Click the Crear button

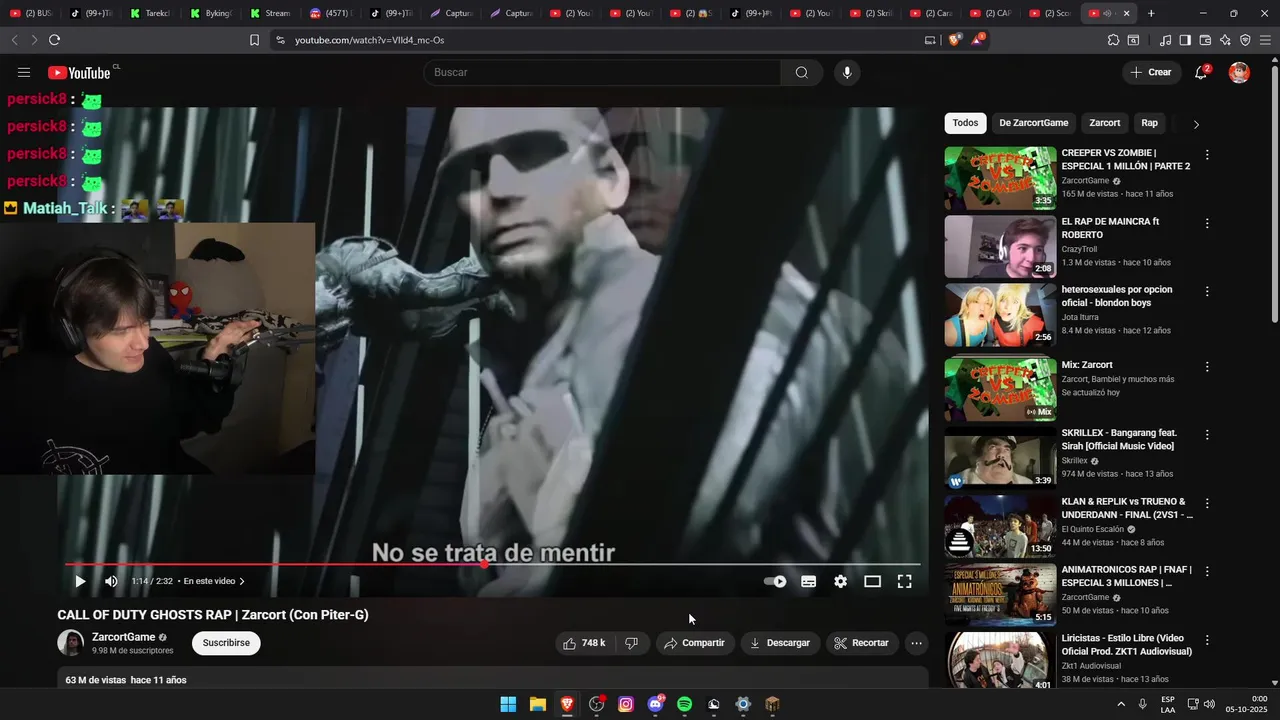click(x=1150, y=72)
